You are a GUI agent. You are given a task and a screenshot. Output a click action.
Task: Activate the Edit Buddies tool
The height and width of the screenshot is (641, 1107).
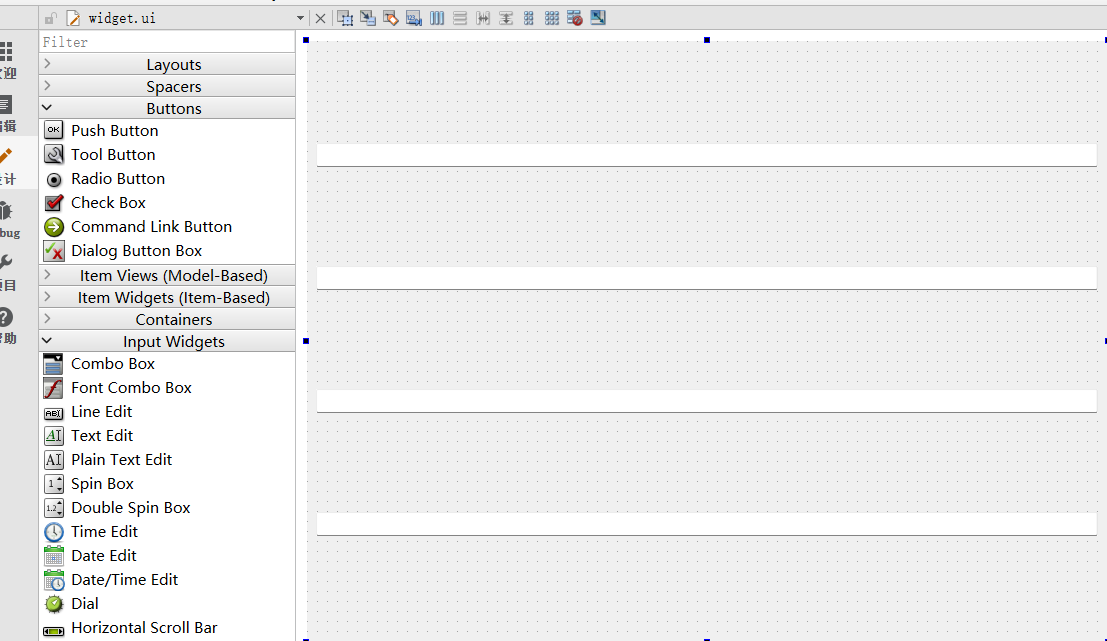391,18
